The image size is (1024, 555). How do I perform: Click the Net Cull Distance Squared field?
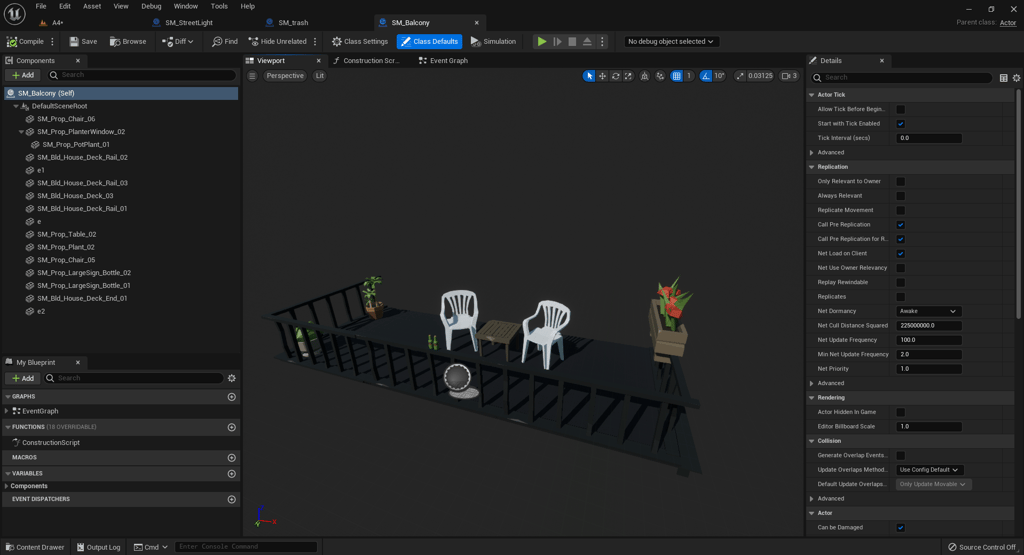coord(929,326)
